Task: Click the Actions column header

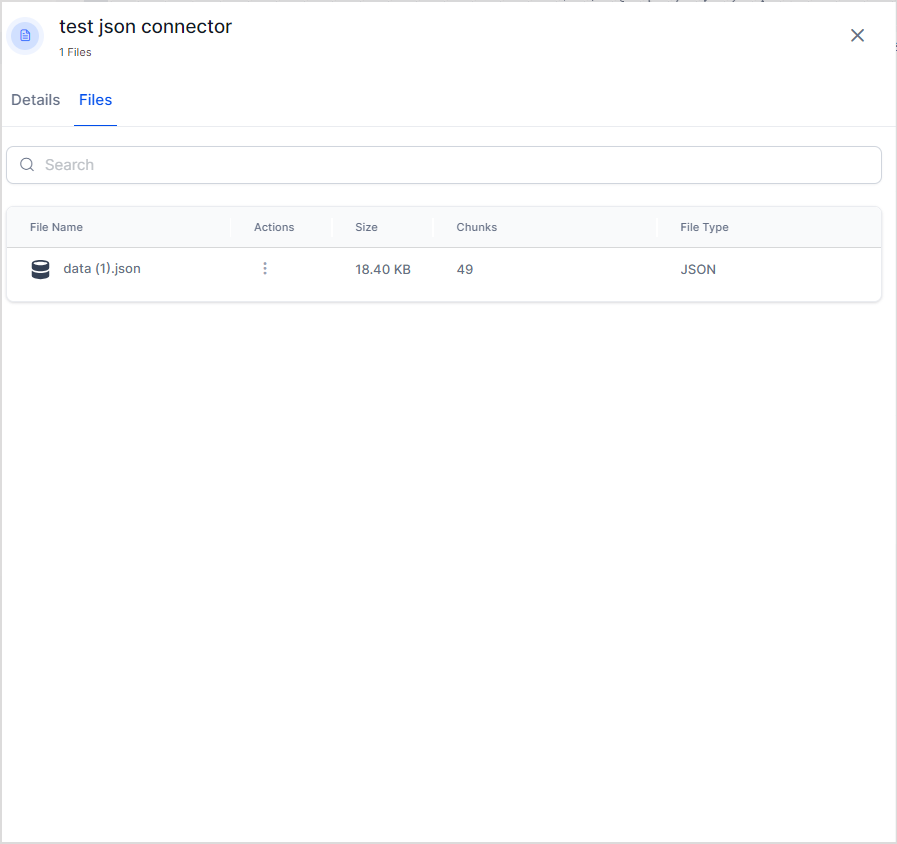Action: pos(274,227)
